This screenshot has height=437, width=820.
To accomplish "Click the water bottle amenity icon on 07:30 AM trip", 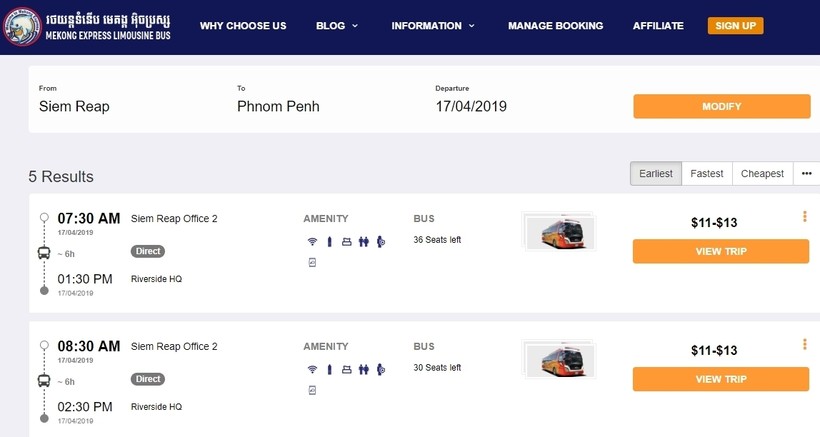I will [x=329, y=241].
